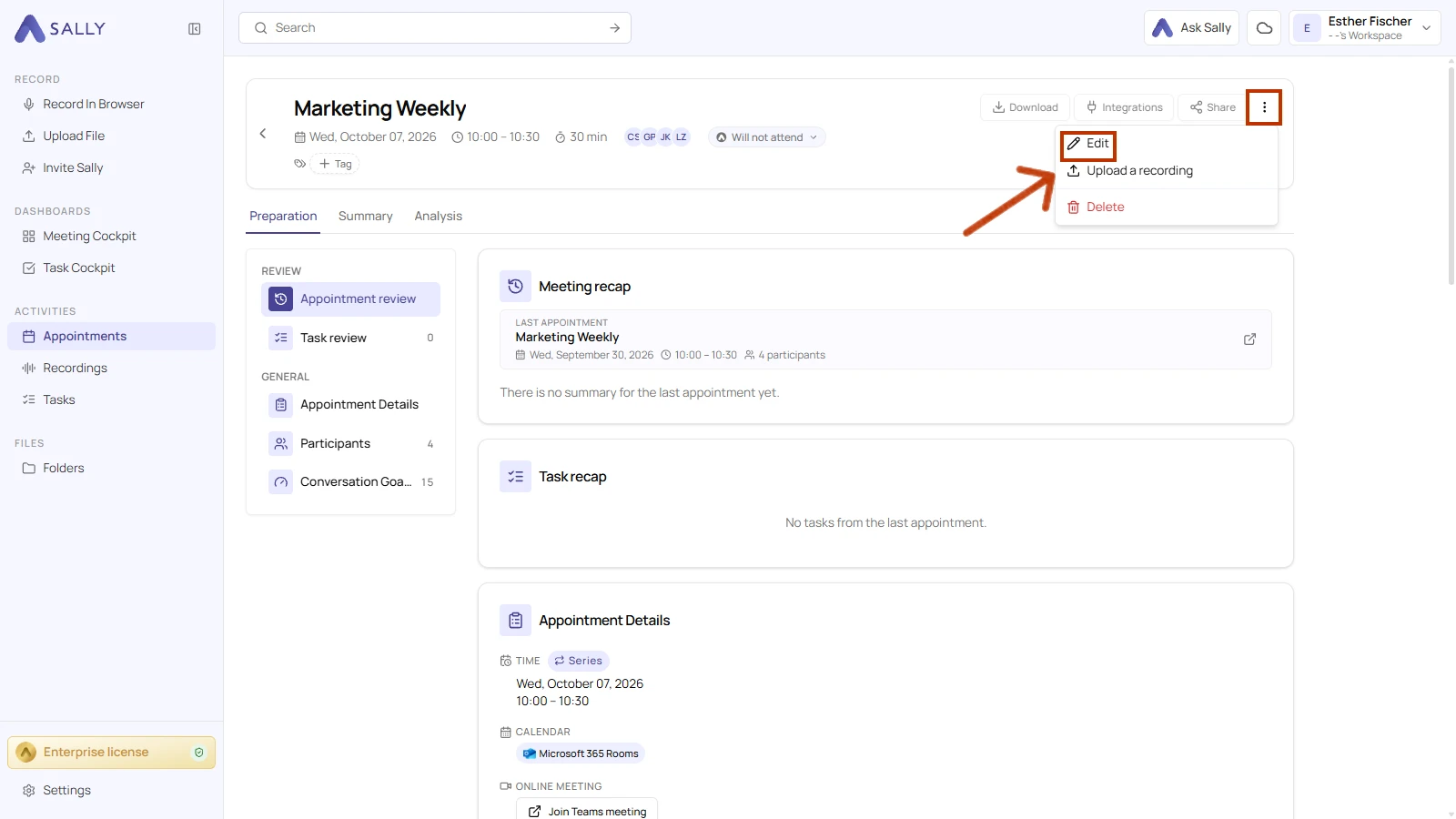Open the Integrations button
The height and width of the screenshot is (819, 1456).
(1125, 107)
